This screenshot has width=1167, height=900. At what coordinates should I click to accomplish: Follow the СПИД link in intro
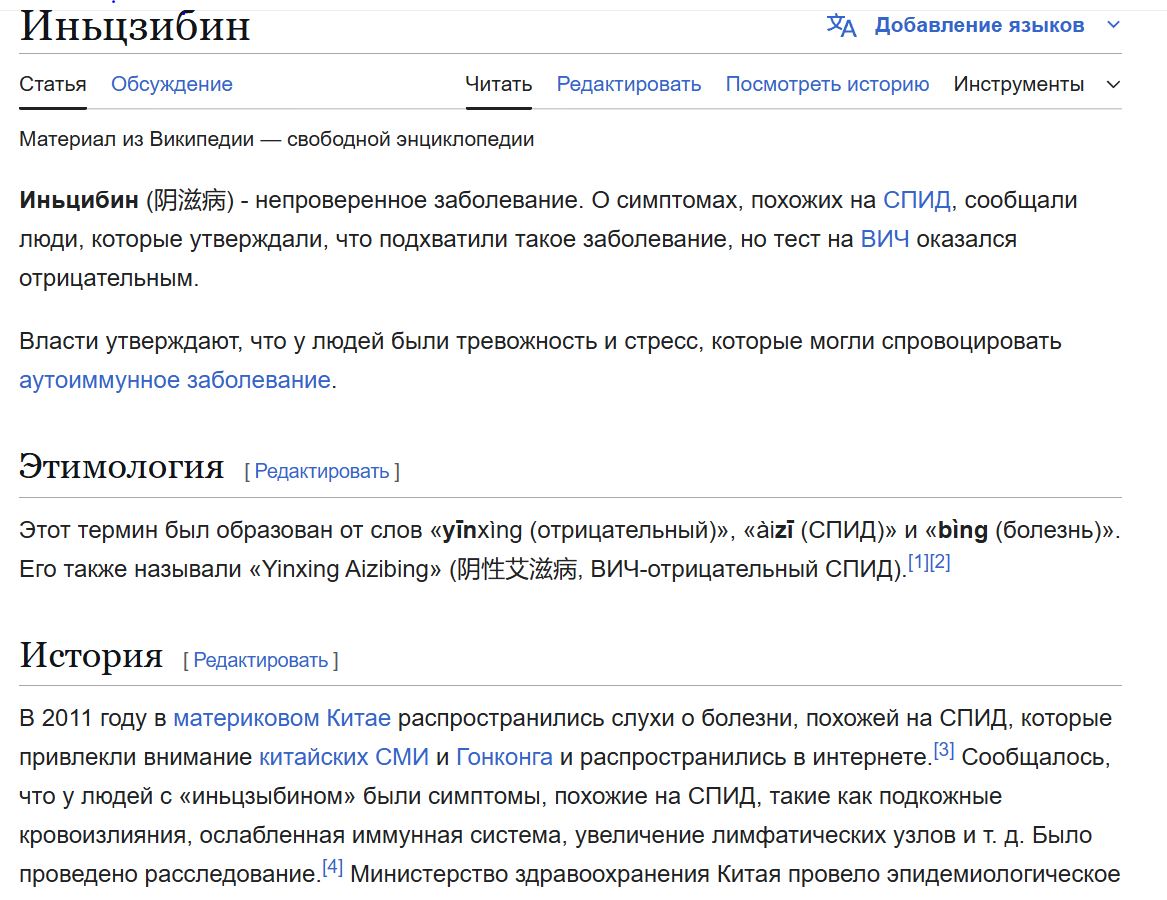pyautogui.click(x=917, y=200)
